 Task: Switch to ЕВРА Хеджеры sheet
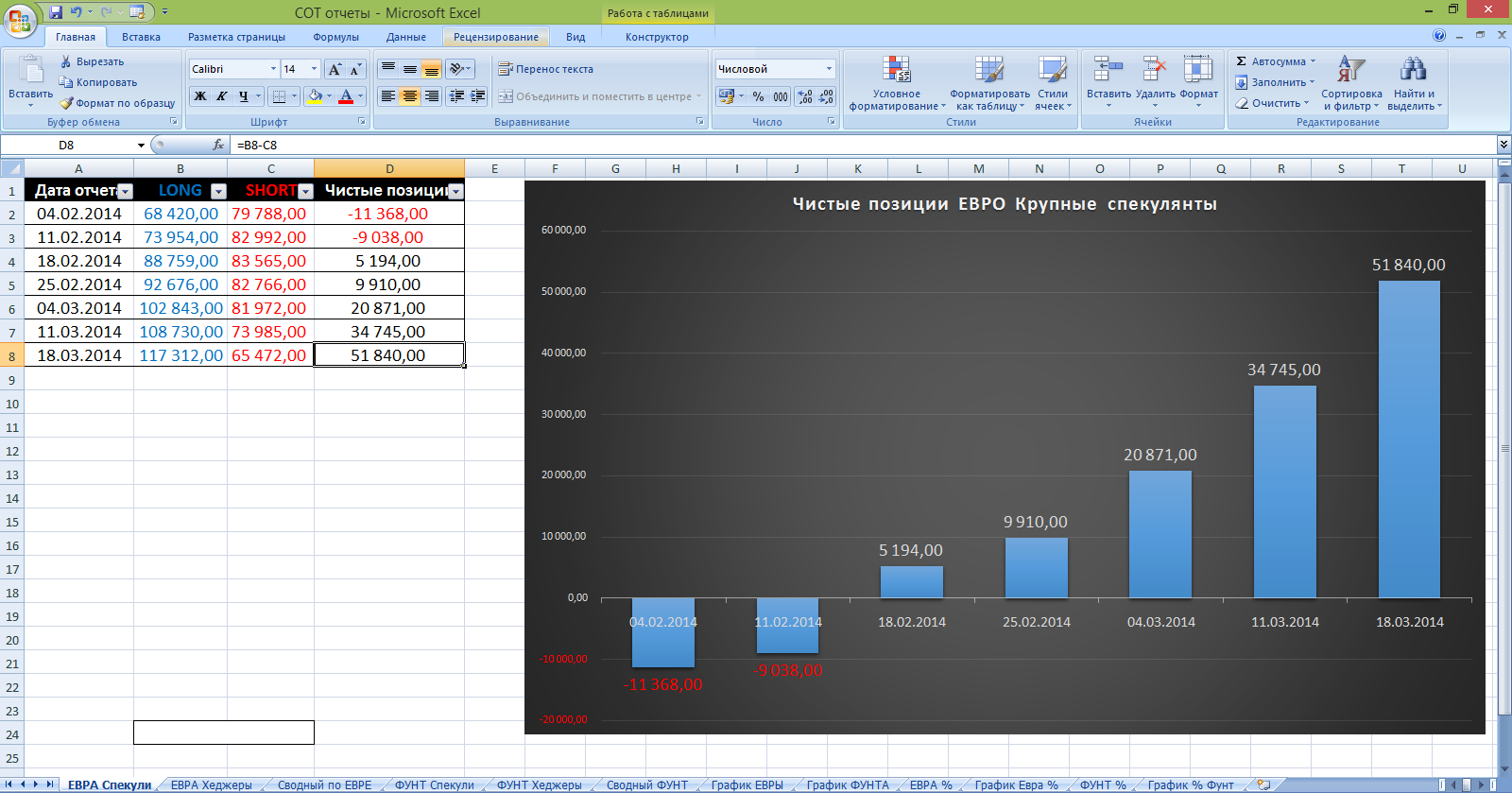pyautogui.click(x=212, y=785)
